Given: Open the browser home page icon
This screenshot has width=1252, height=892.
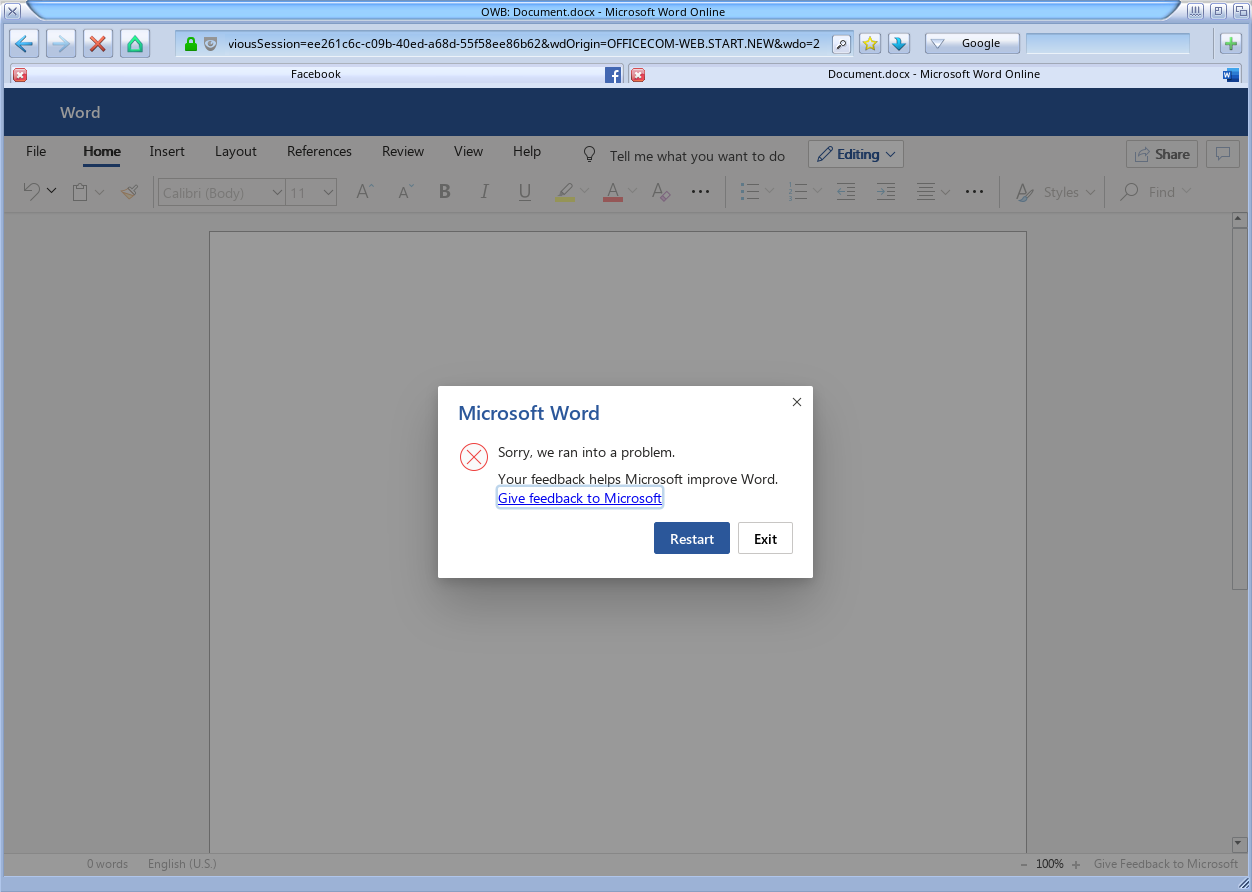Looking at the screenshot, I should [x=135, y=44].
